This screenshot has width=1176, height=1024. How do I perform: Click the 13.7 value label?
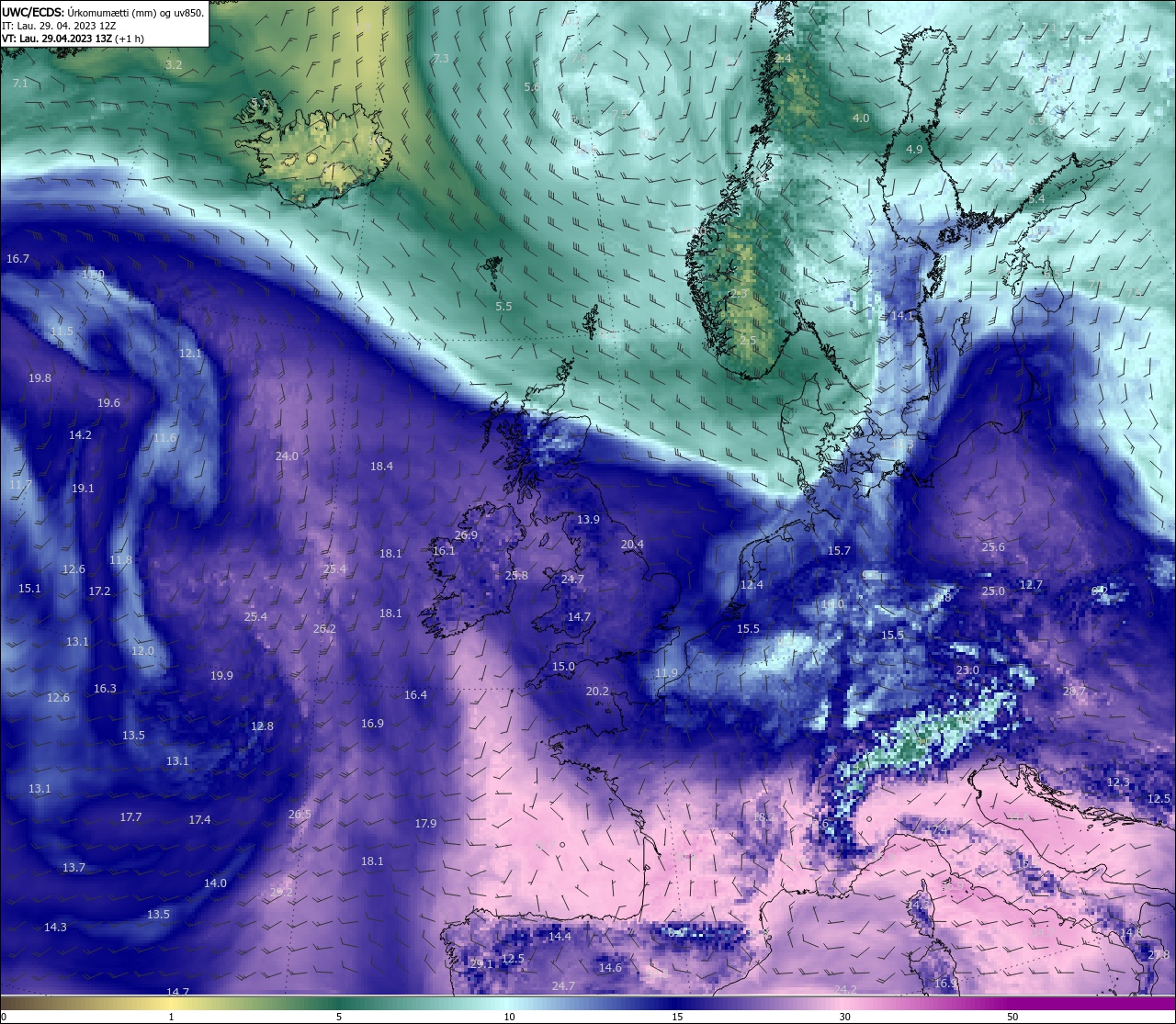coord(73,868)
